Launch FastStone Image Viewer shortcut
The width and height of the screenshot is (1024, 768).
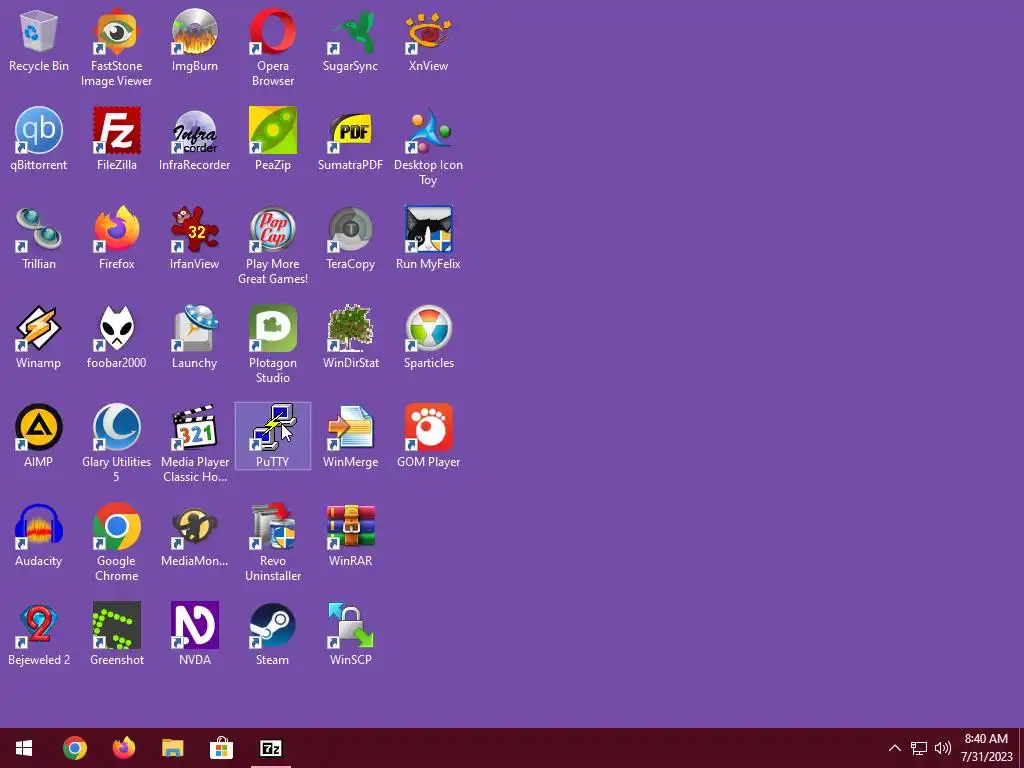coord(116,48)
